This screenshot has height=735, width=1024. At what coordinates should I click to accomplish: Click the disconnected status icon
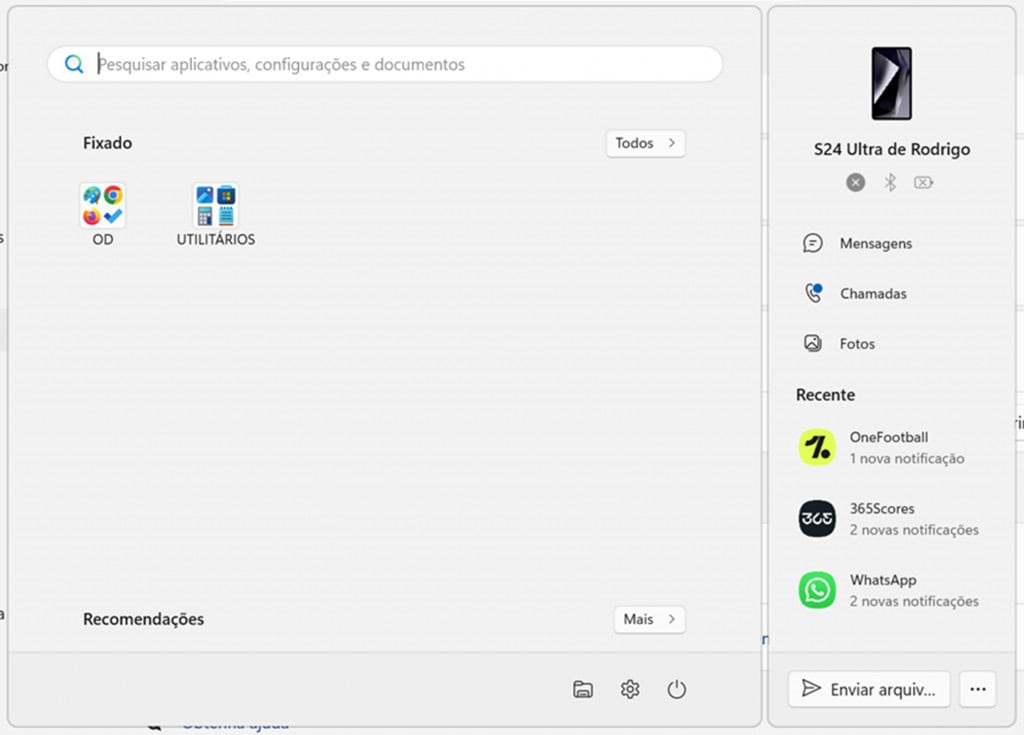pos(855,182)
